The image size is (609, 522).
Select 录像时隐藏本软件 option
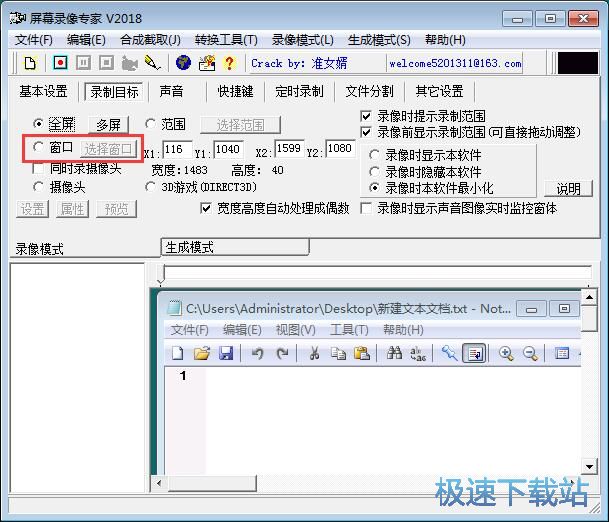pos(374,171)
